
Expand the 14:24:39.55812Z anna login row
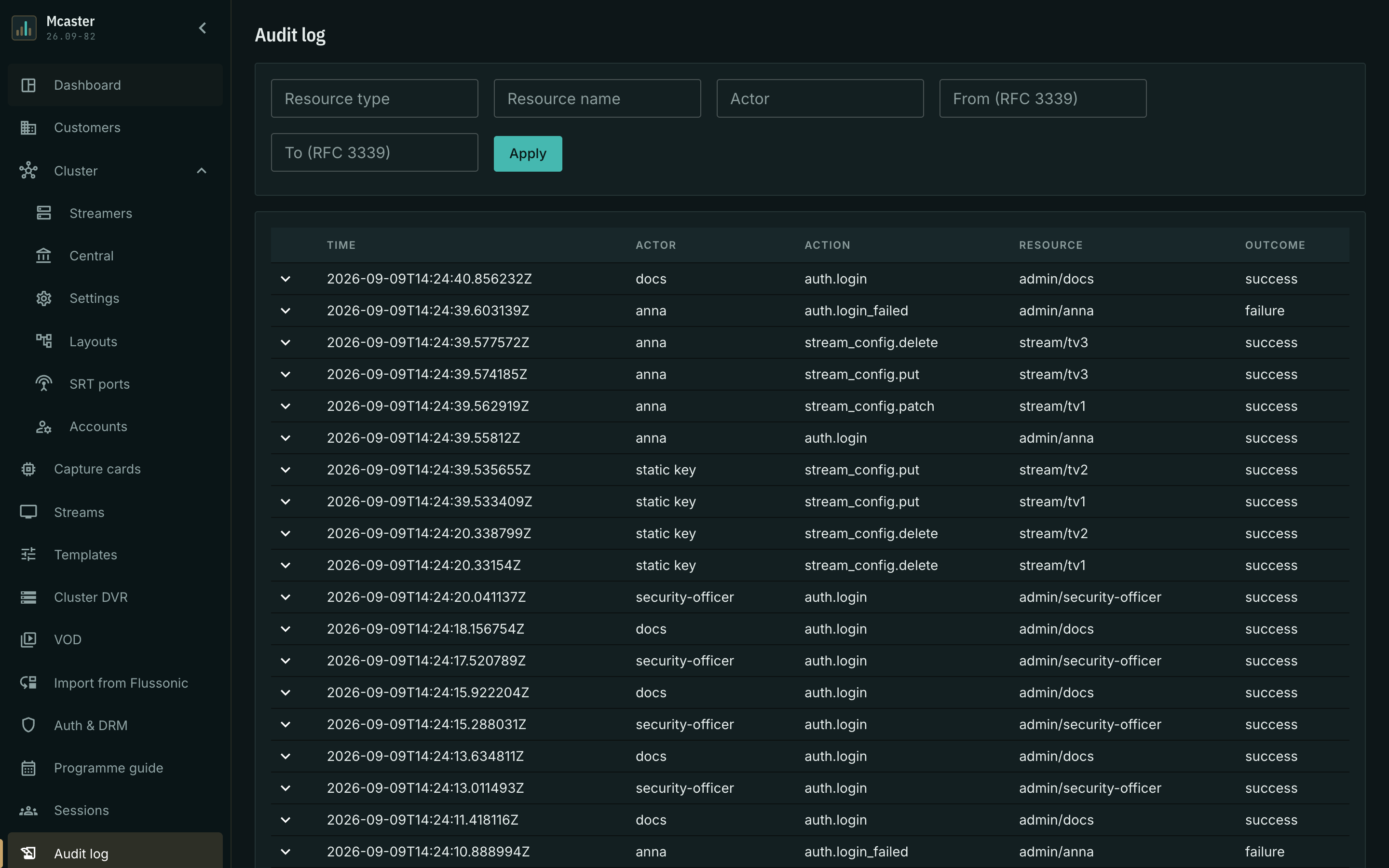pyautogui.click(x=285, y=438)
